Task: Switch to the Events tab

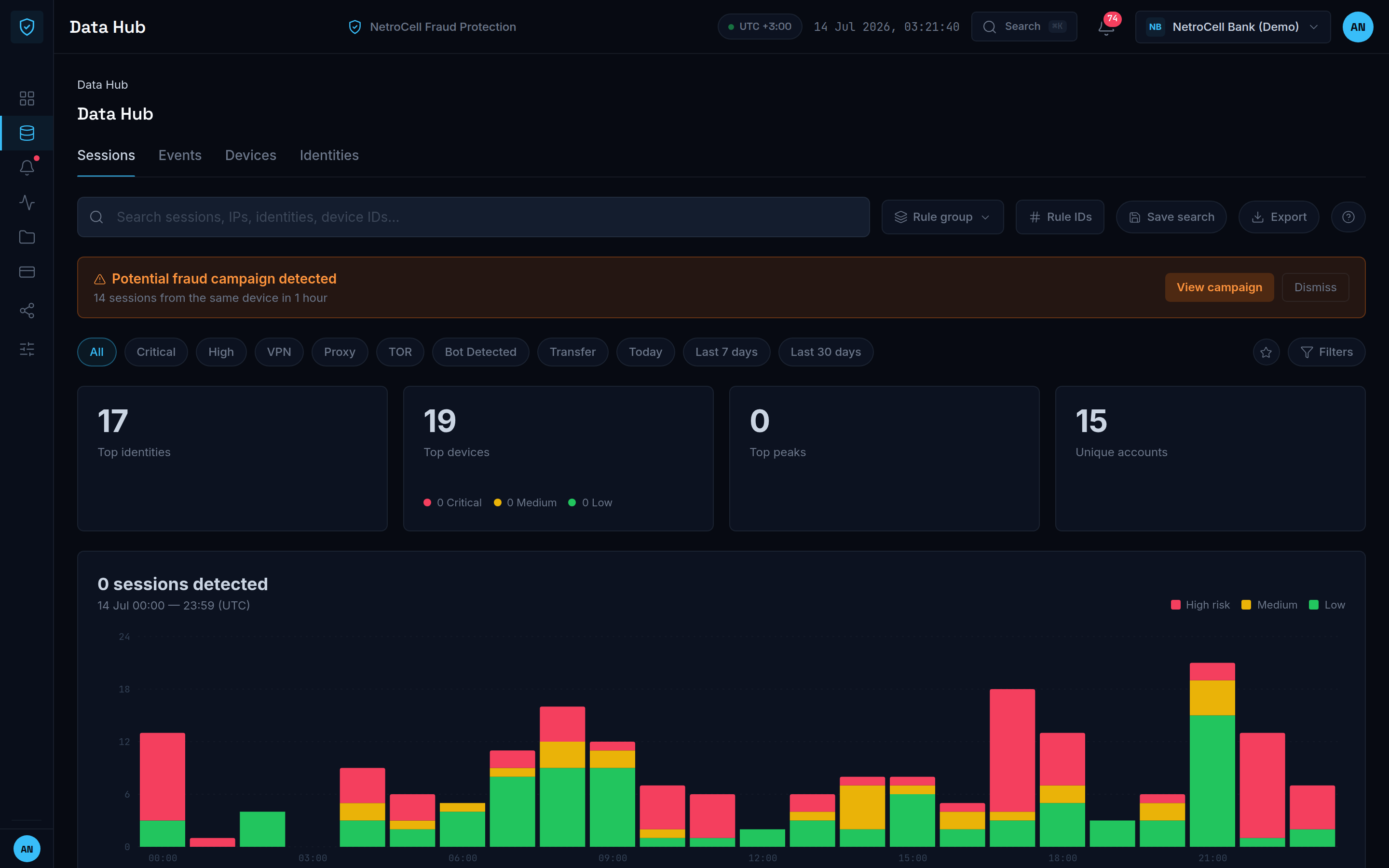Action: pyautogui.click(x=179, y=156)
